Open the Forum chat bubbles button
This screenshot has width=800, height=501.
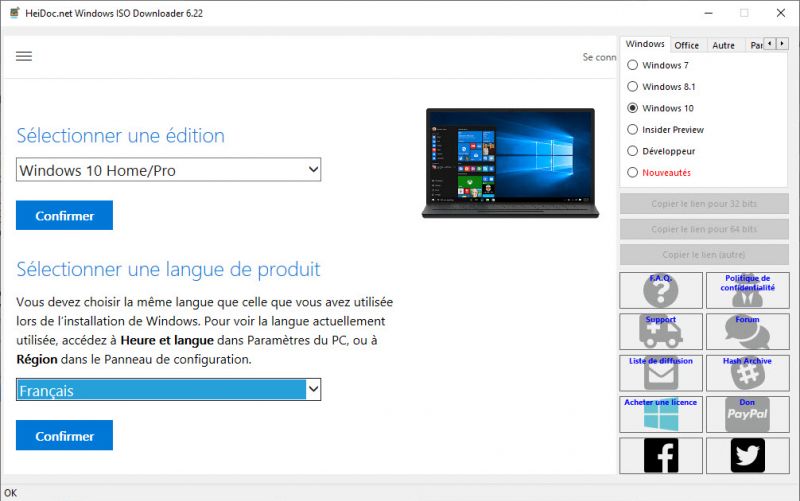click(747, 332)
